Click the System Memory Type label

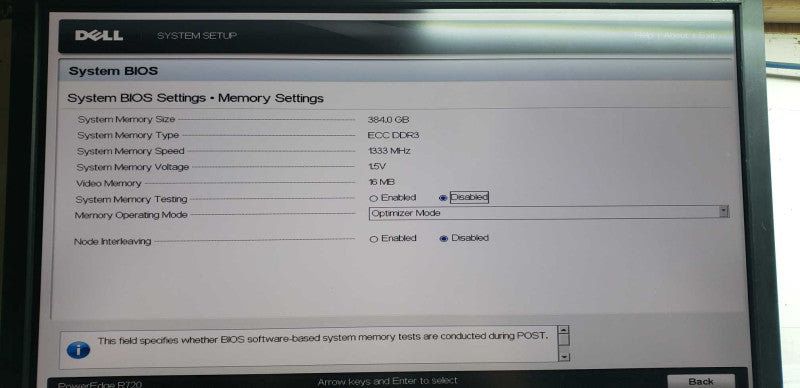click(x=128, y=135)
